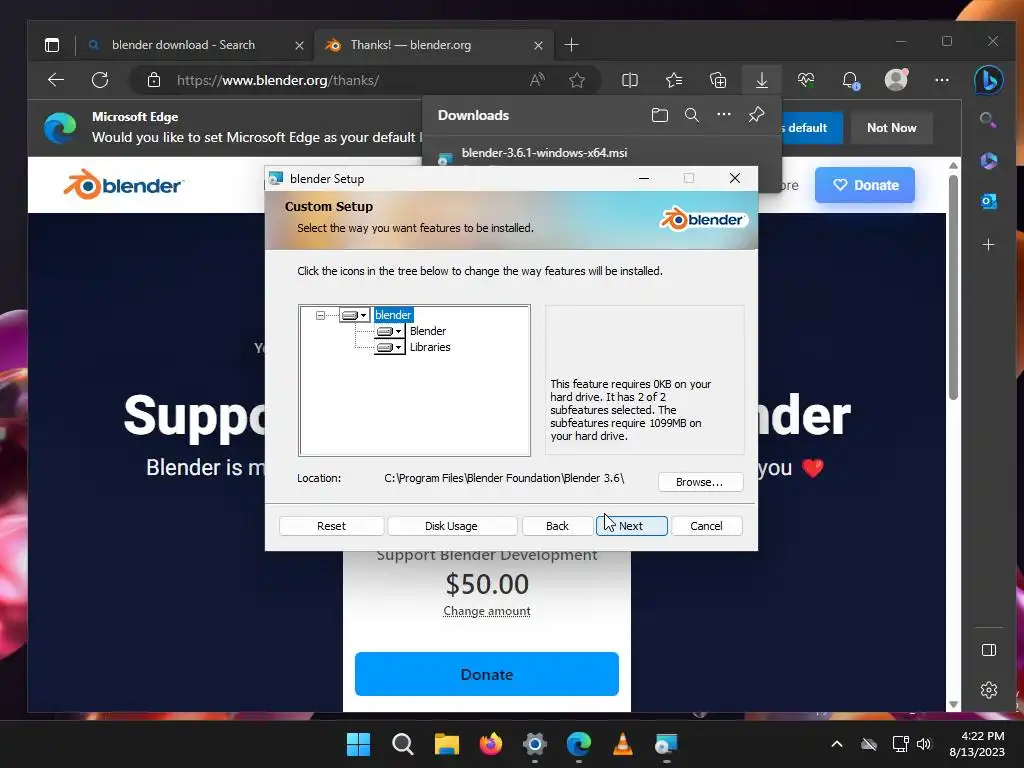Open a new browser tab
1024x768 pixels.
click(x=571, y=44)
